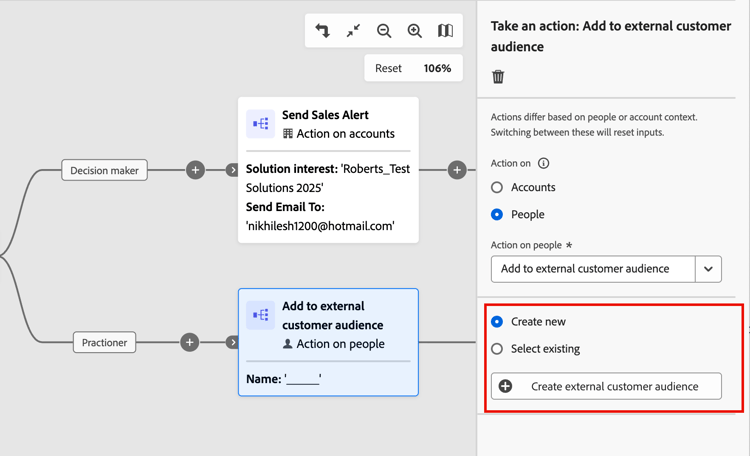The height and width of the screenshot is (456, 750).
Task: Choose the Select existing radio option
Action: [x=497, y=349]
